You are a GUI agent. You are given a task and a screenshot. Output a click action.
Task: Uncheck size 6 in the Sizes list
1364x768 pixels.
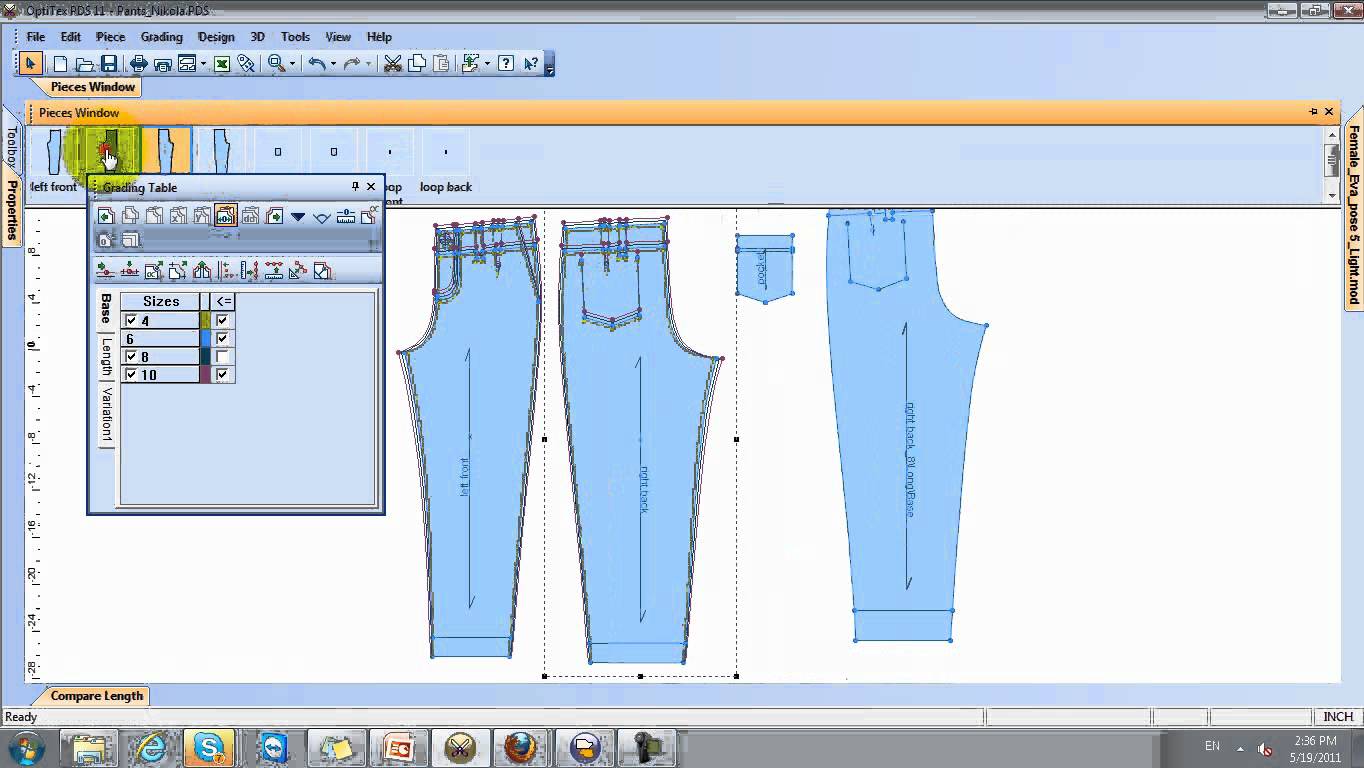coord(133,338)
